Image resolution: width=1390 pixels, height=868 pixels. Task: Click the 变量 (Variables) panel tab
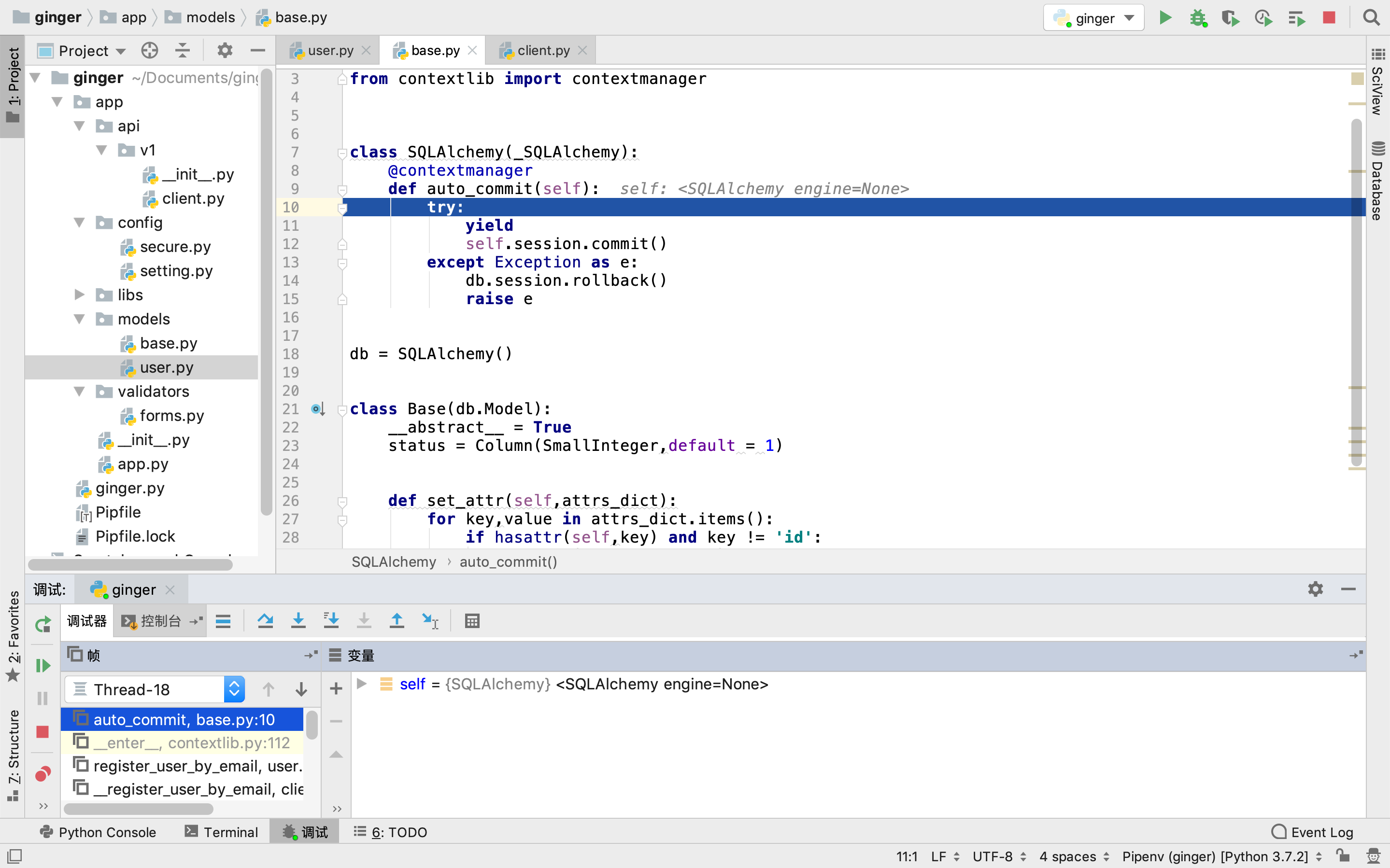[x=360, y=655]
